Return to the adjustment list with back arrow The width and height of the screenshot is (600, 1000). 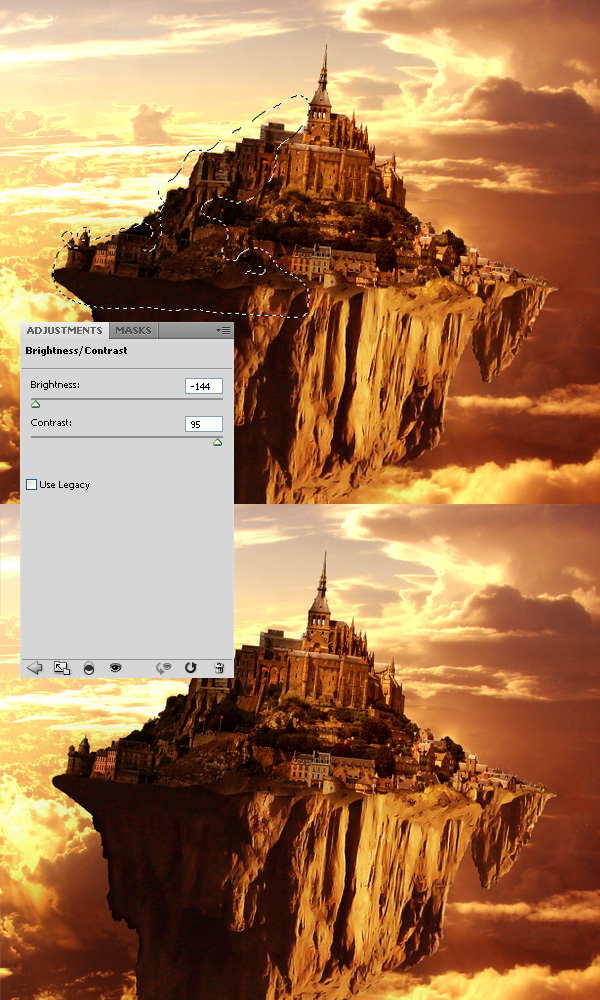[x=34, y=668]
